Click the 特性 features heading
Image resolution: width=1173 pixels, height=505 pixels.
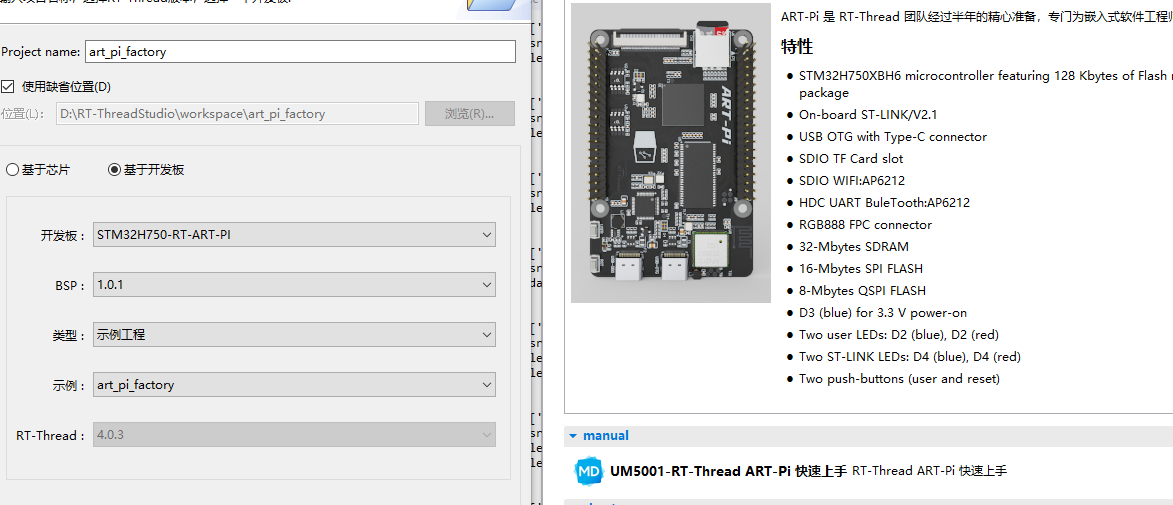coord(797,47)
